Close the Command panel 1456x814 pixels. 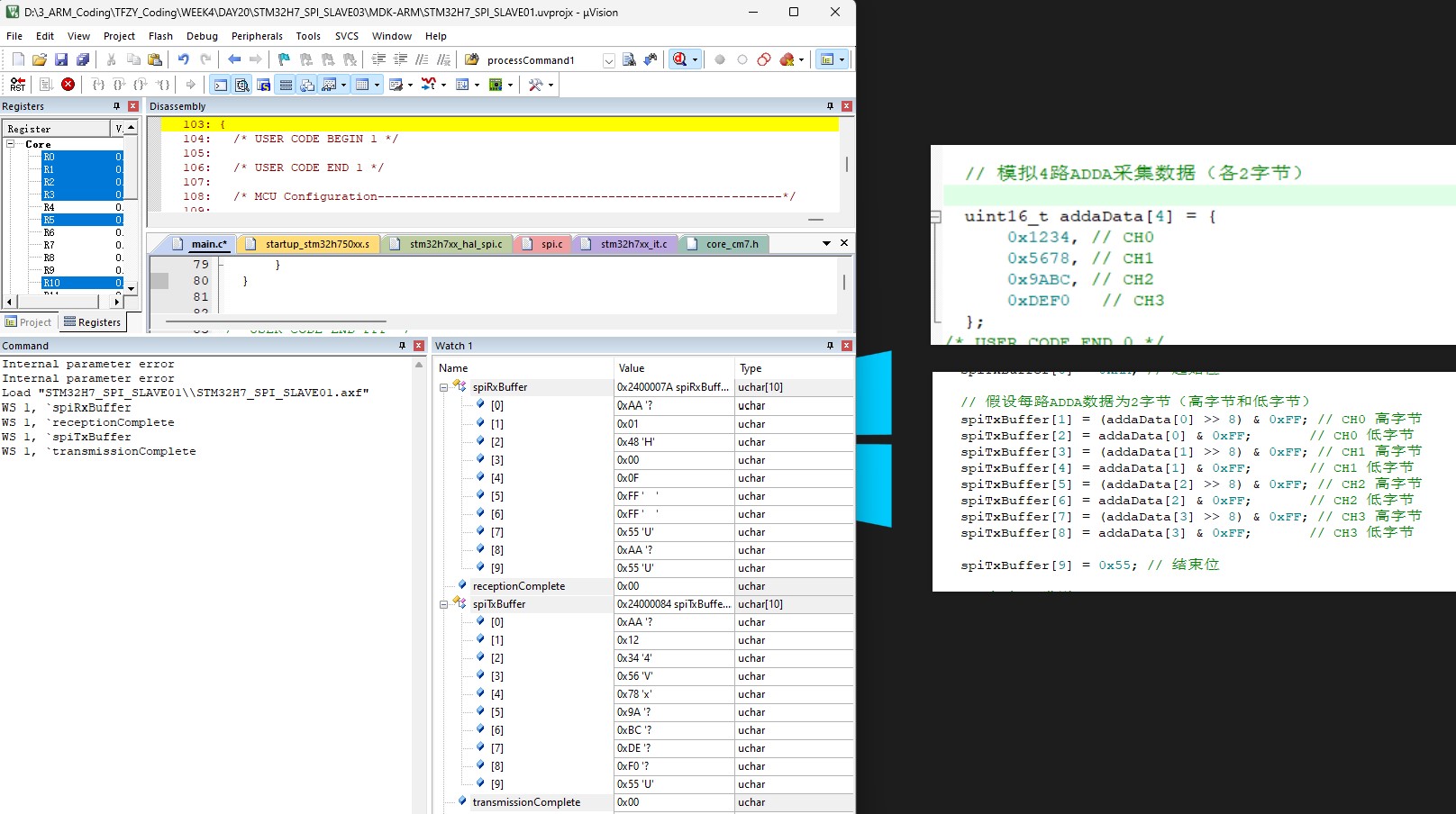click(419, 346)
